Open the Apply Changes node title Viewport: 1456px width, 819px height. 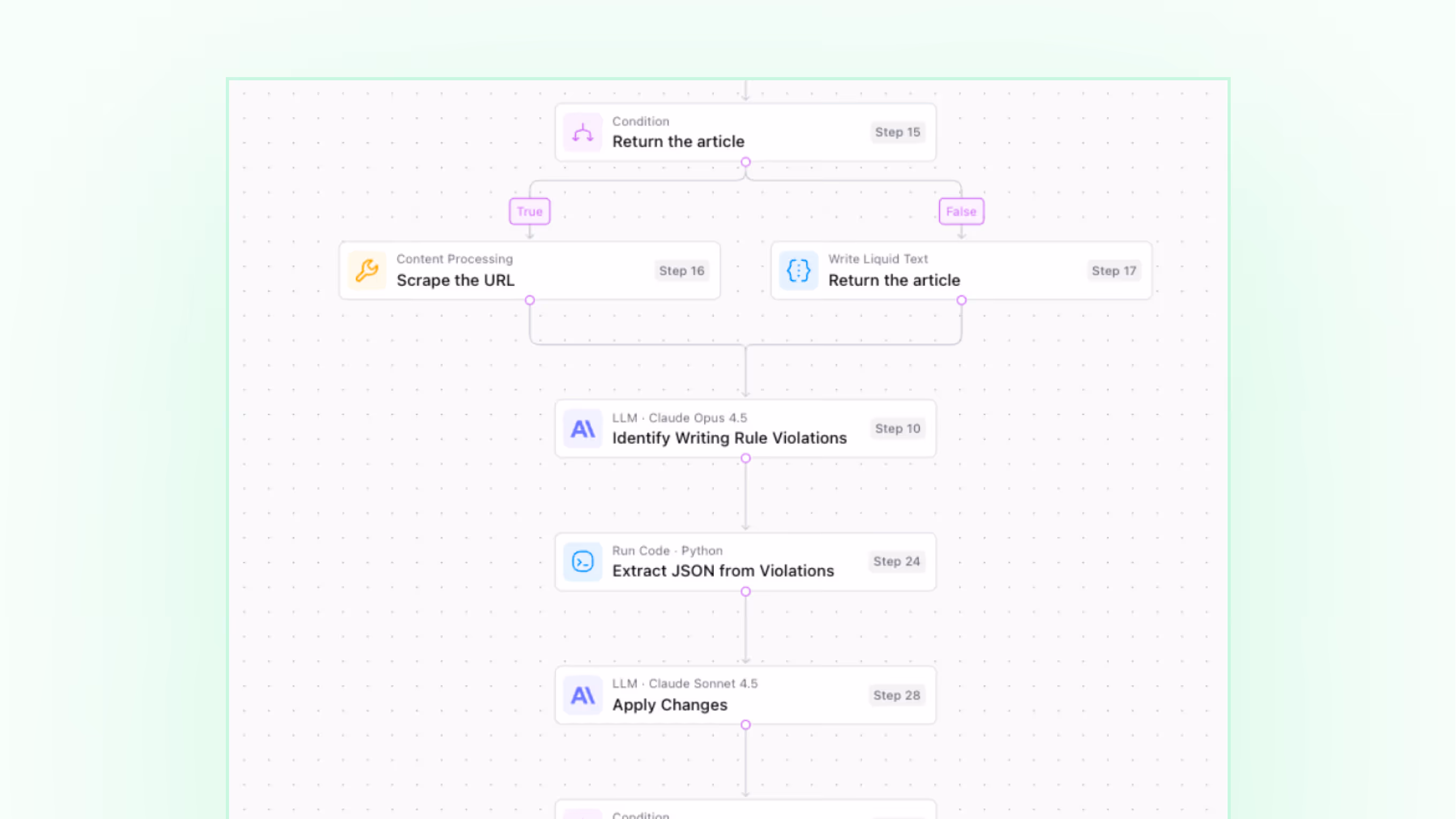(670, 705)
